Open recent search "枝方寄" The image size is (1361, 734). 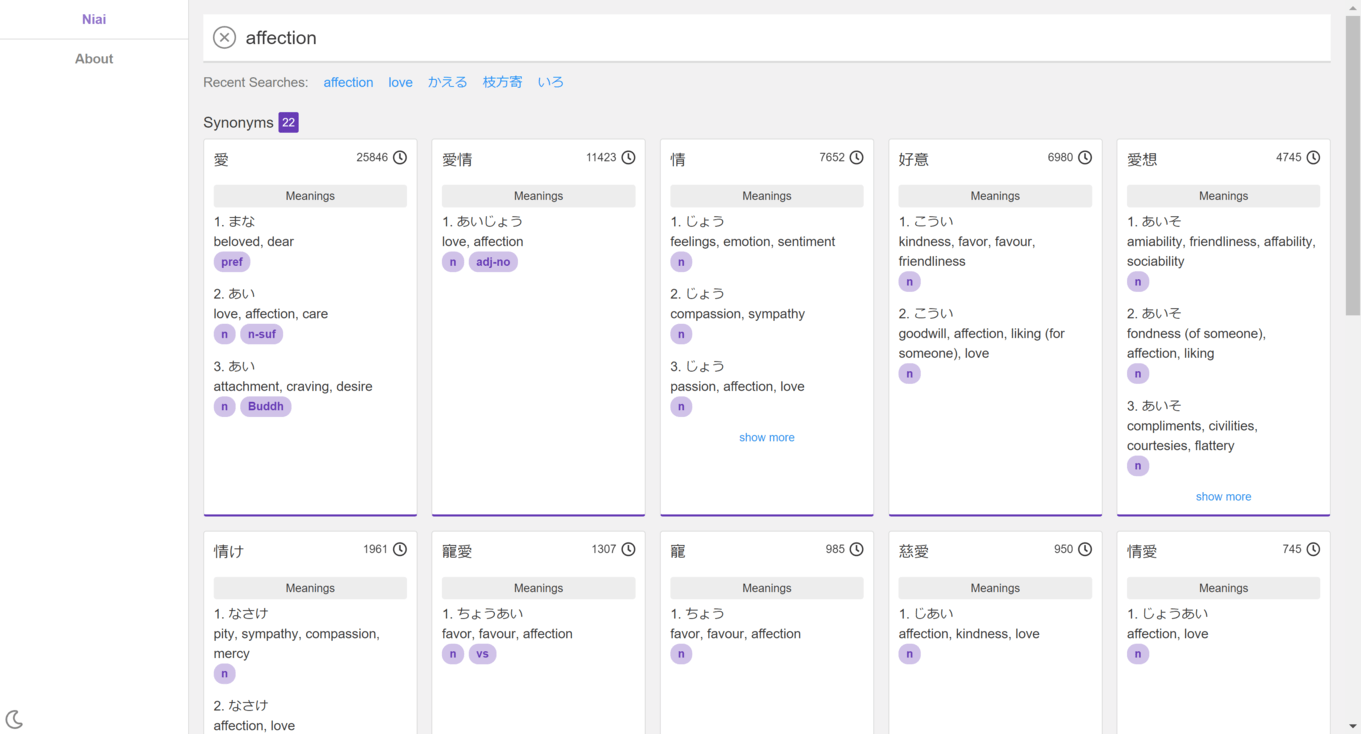coord(502,82)
